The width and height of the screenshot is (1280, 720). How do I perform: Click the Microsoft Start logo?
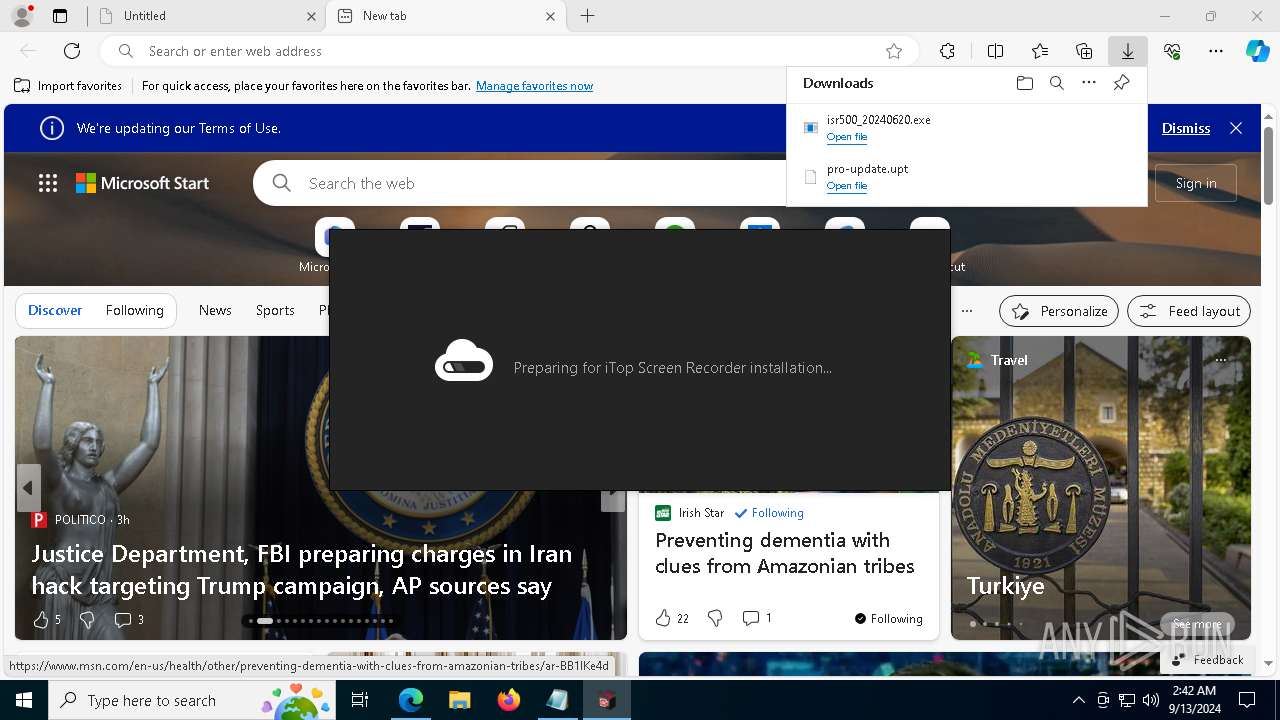click(x=143, y=183)
